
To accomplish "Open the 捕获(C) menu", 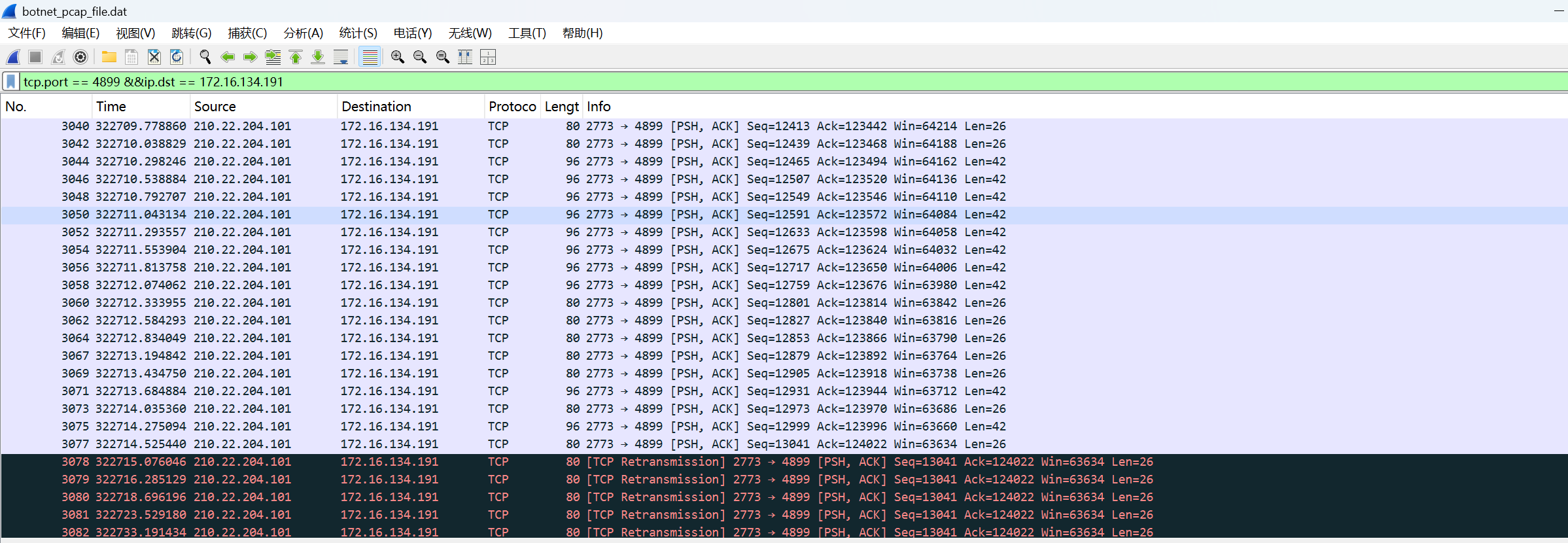I will [247, 33].
